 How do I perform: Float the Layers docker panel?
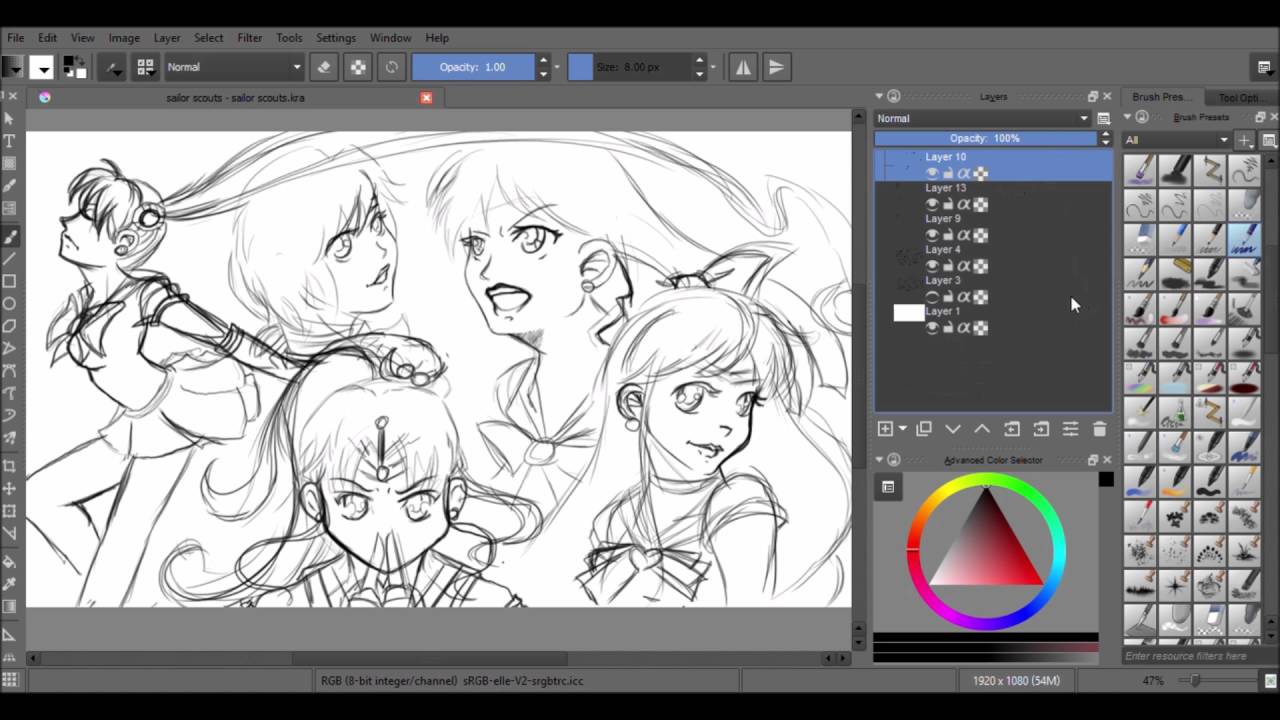pos(1093,96)
